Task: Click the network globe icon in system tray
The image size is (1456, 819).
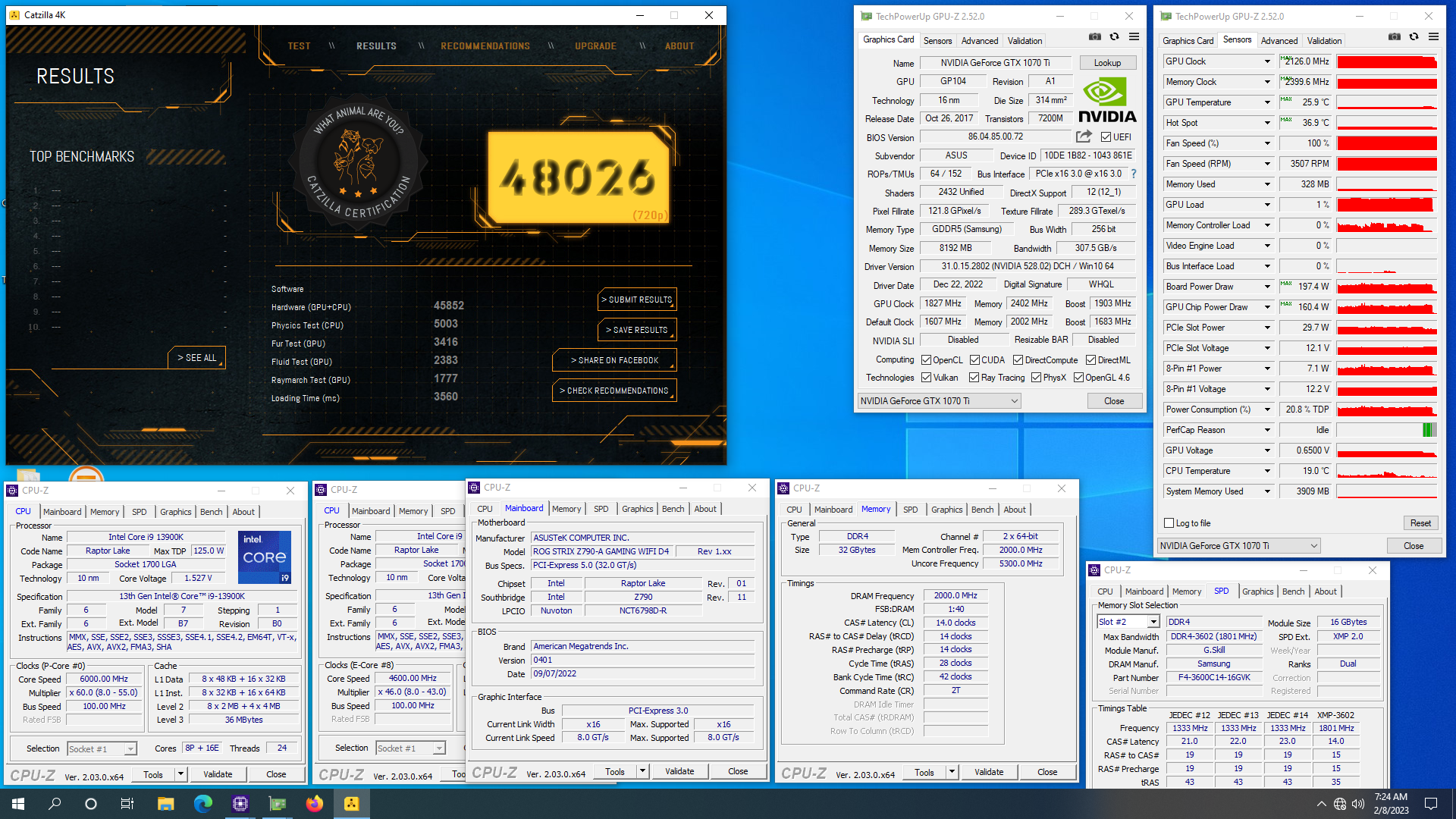Action: pos(1340,804)
